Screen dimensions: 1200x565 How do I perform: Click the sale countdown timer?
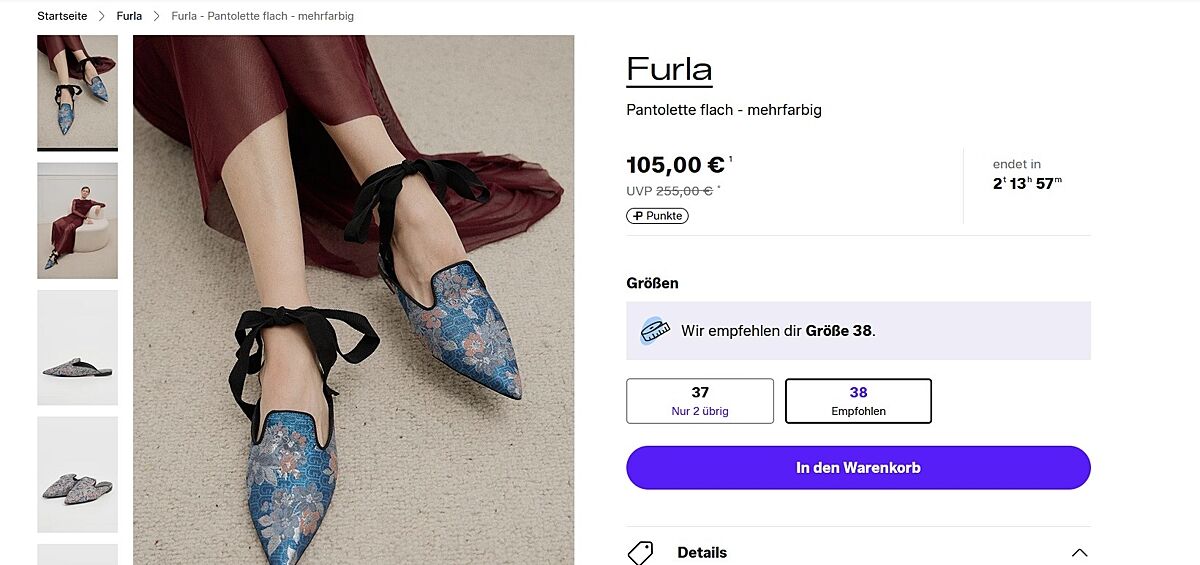tap(1027, 183)
